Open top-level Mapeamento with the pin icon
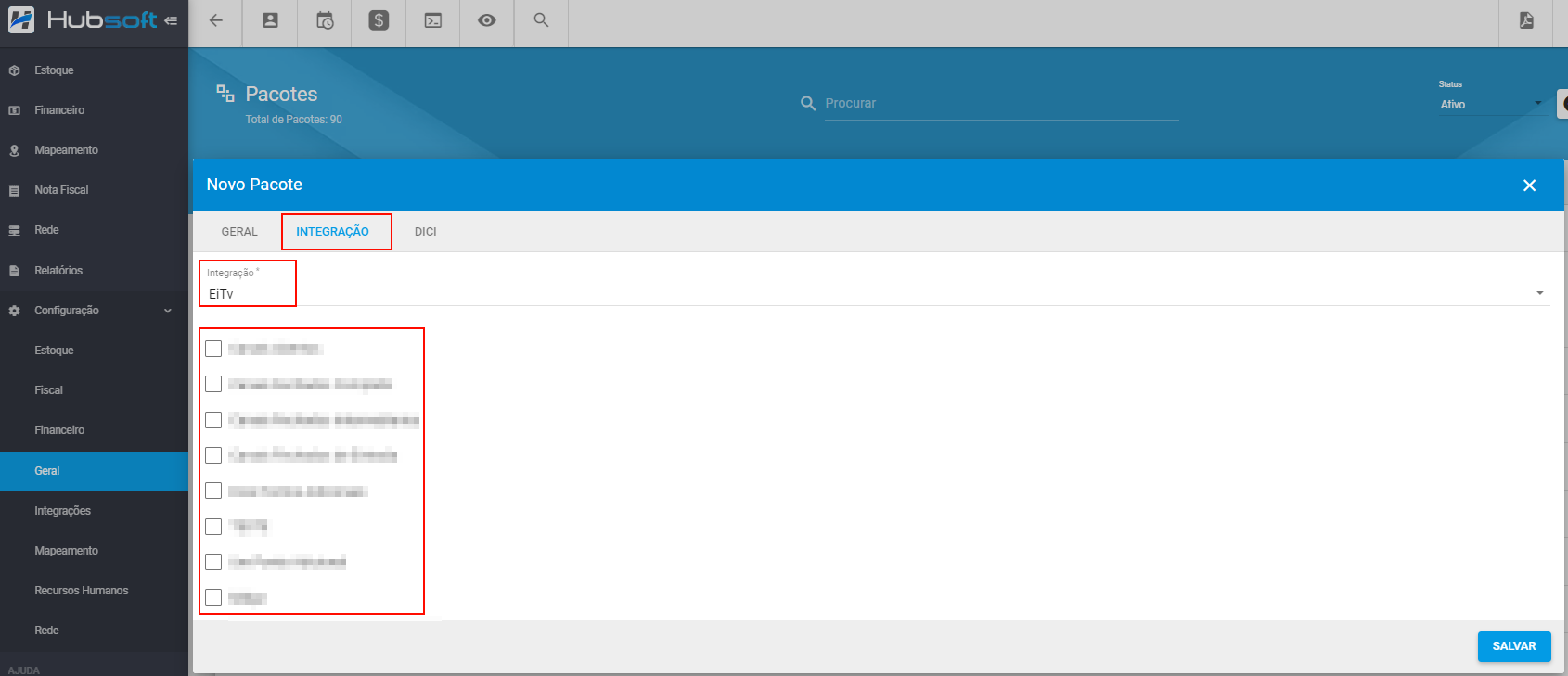 [x=94, y=150]
